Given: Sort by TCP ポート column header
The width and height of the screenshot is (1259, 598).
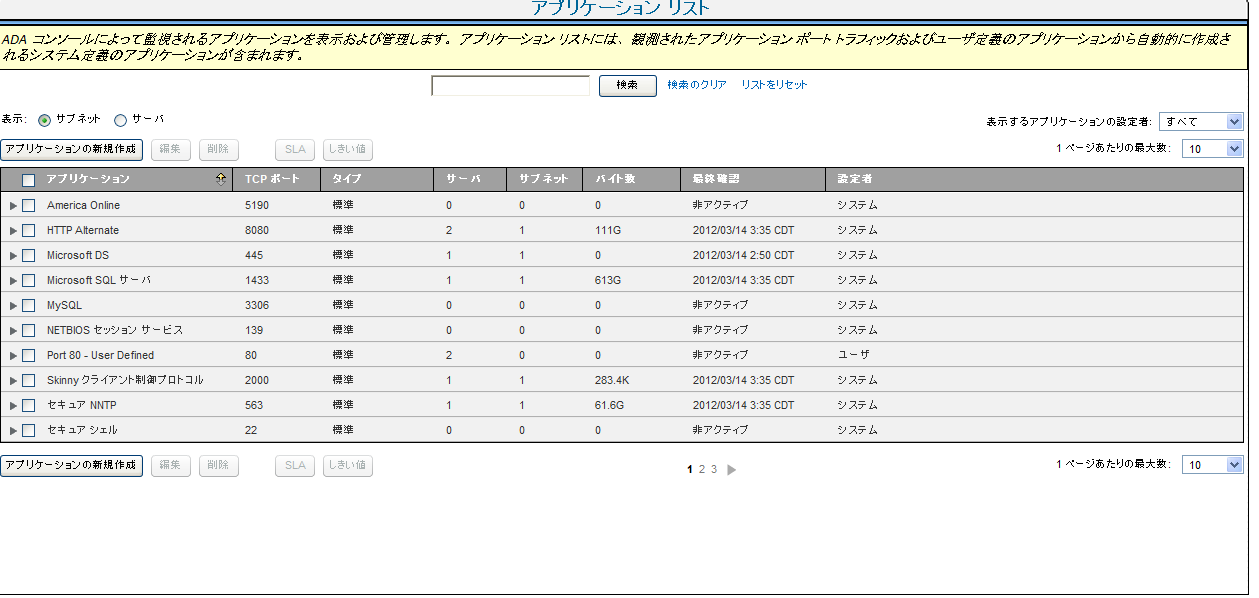Looking at the screenshot, I should click(272, 179).
